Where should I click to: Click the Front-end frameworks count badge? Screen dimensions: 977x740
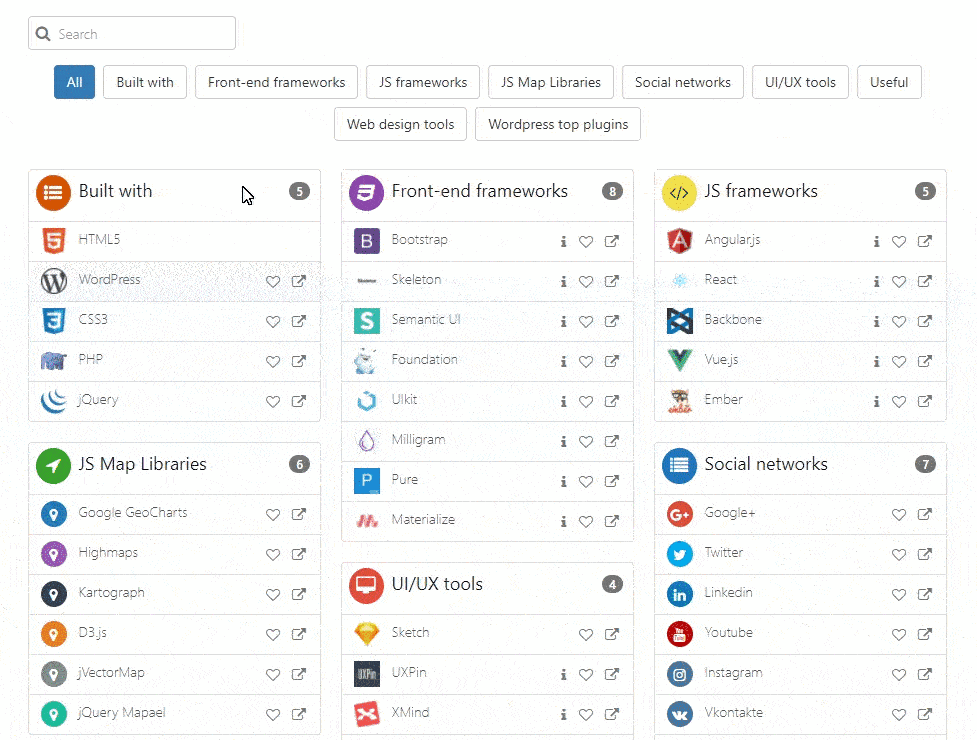tap(612, 192)
